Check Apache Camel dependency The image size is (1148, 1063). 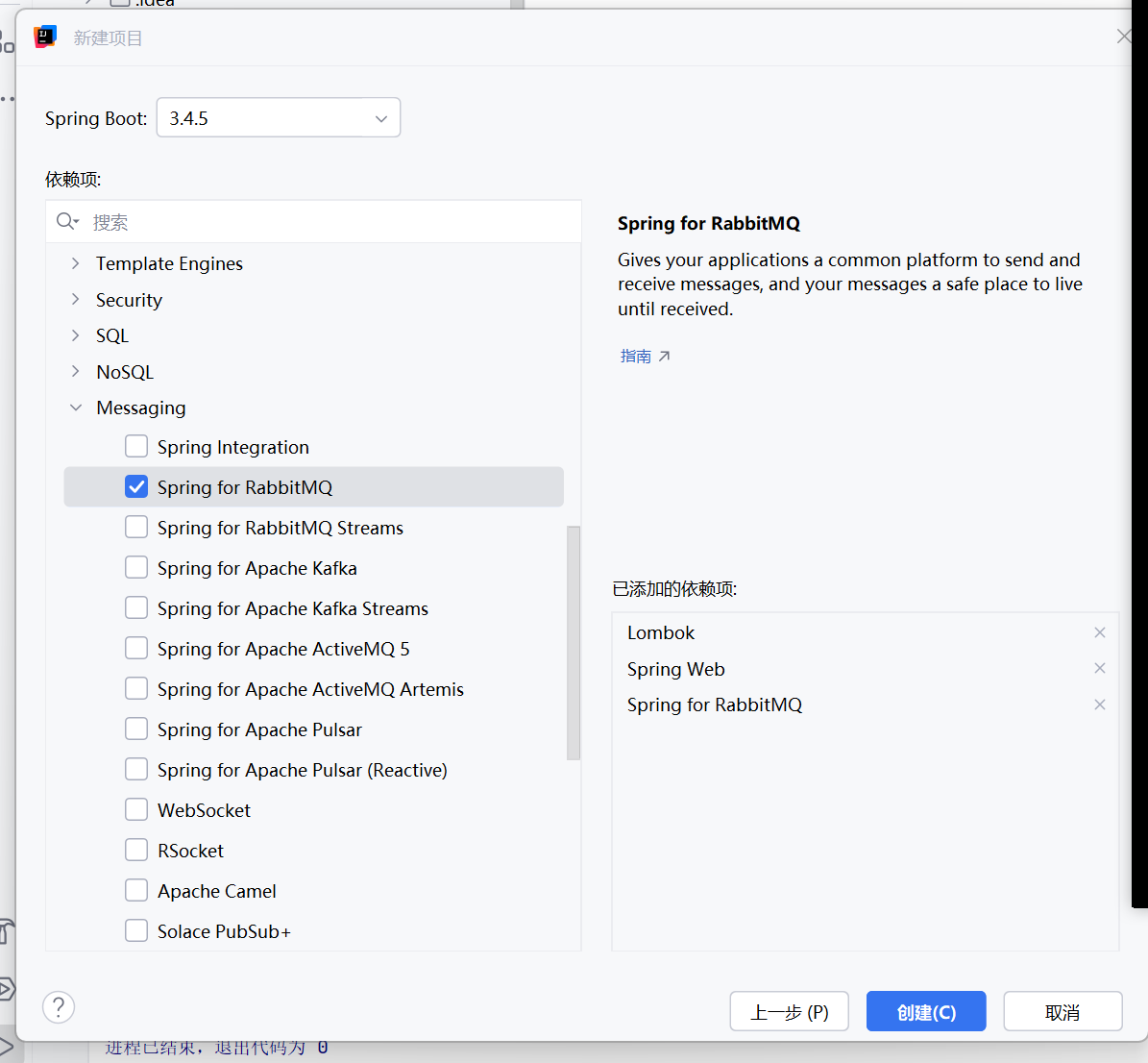[136, 889]
